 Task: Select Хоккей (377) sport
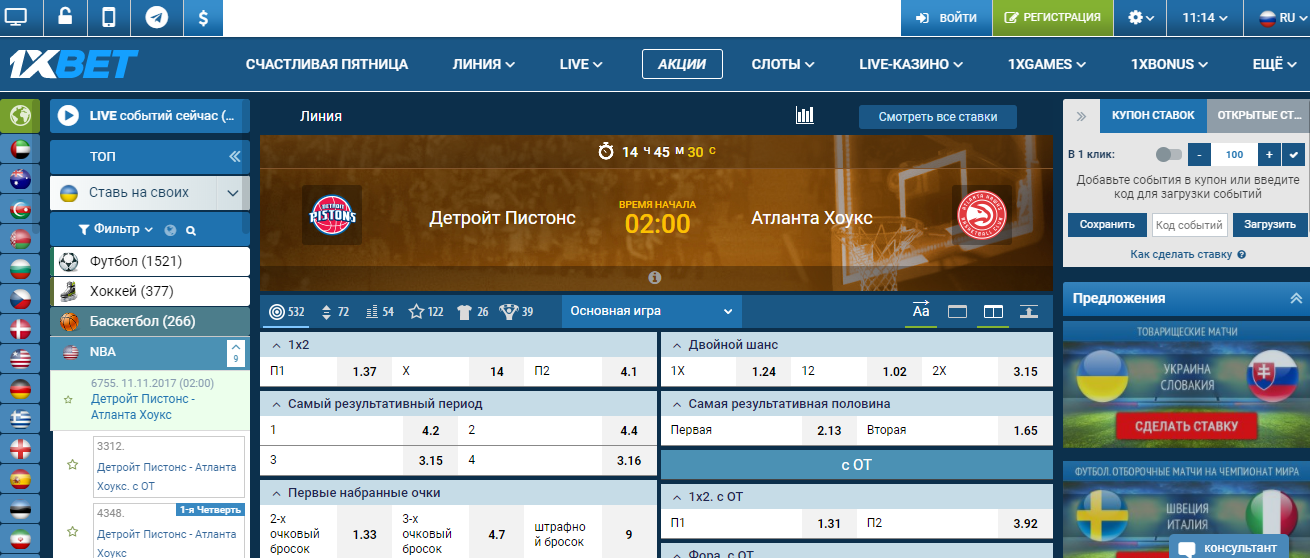tap(150, 291)
